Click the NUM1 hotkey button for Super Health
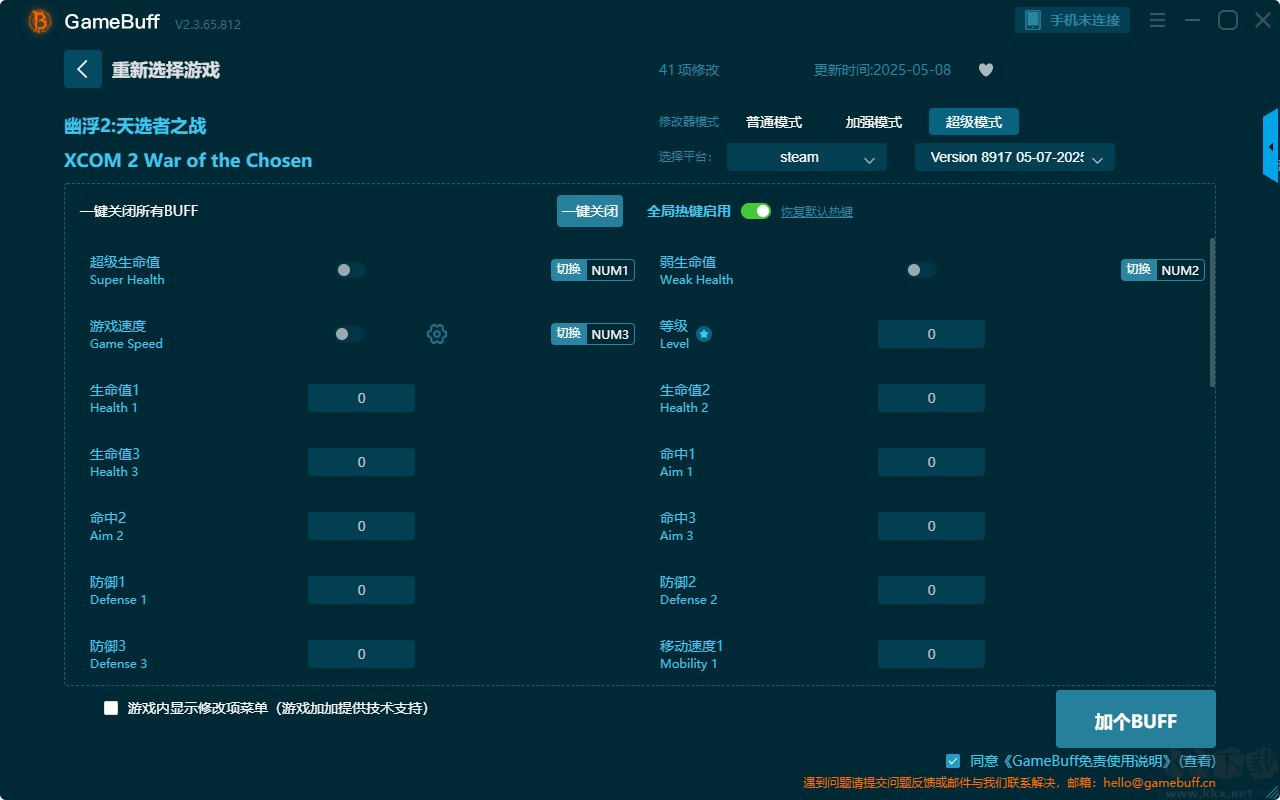This screenshot has height=800, width=1280. point(593,270)
